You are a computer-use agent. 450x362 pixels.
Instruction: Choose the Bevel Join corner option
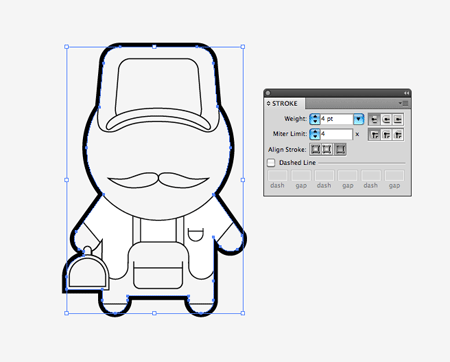click(398, 135)
